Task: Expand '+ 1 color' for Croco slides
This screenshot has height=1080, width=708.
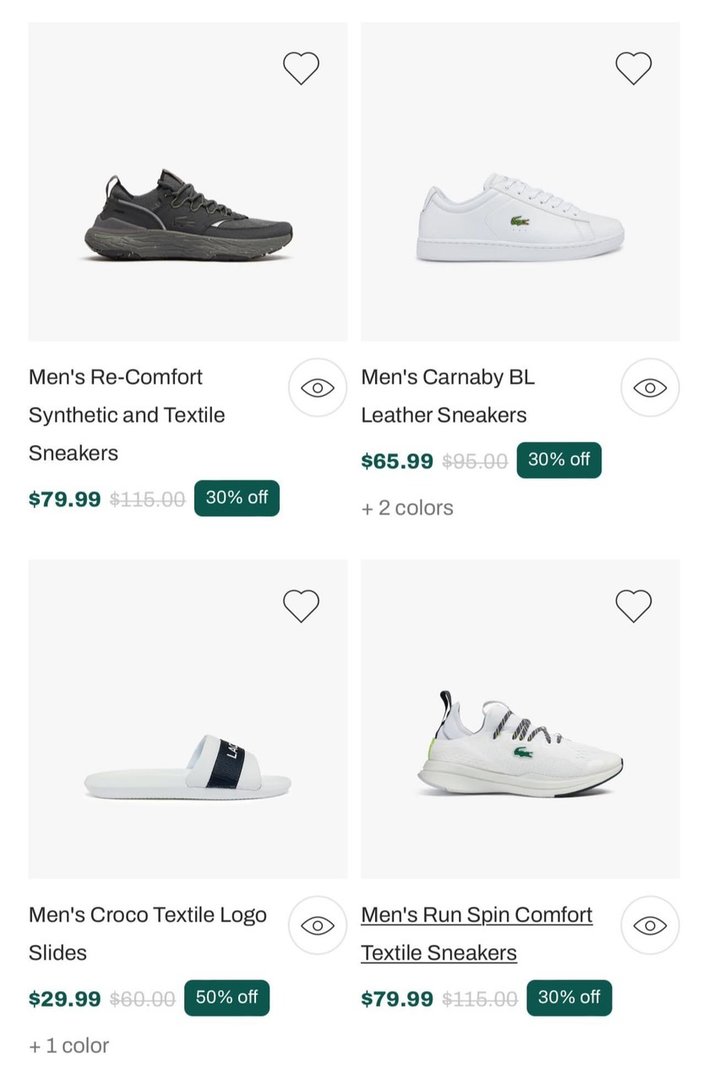Action: point(69,1046)
